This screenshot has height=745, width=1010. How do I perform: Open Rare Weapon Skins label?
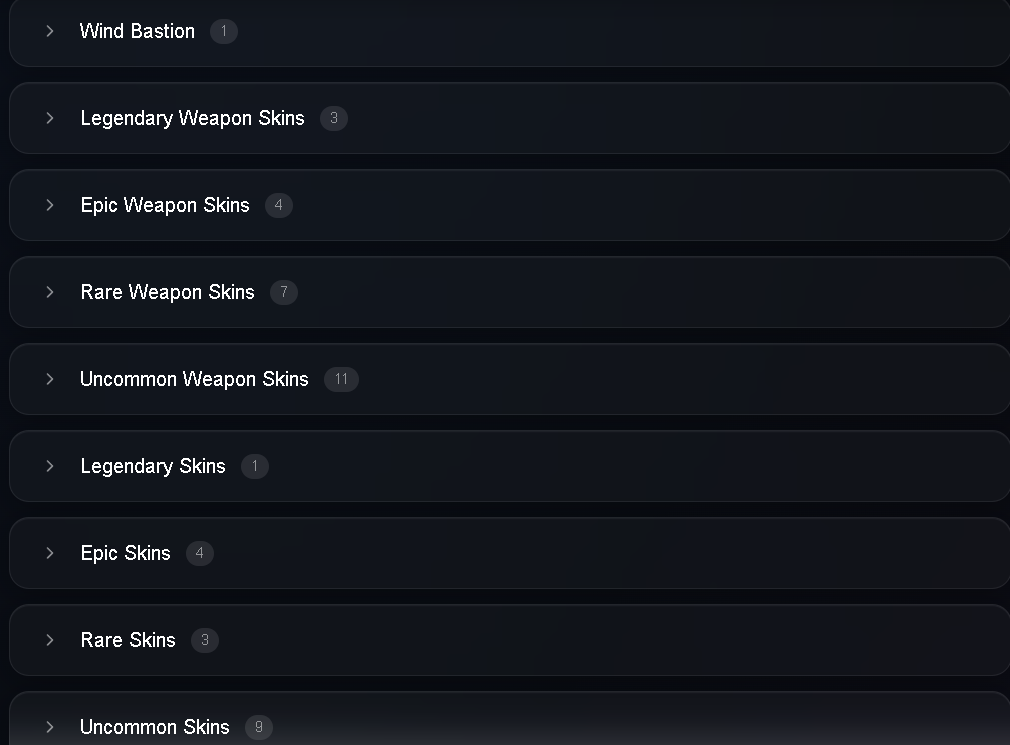pos(167,292)
